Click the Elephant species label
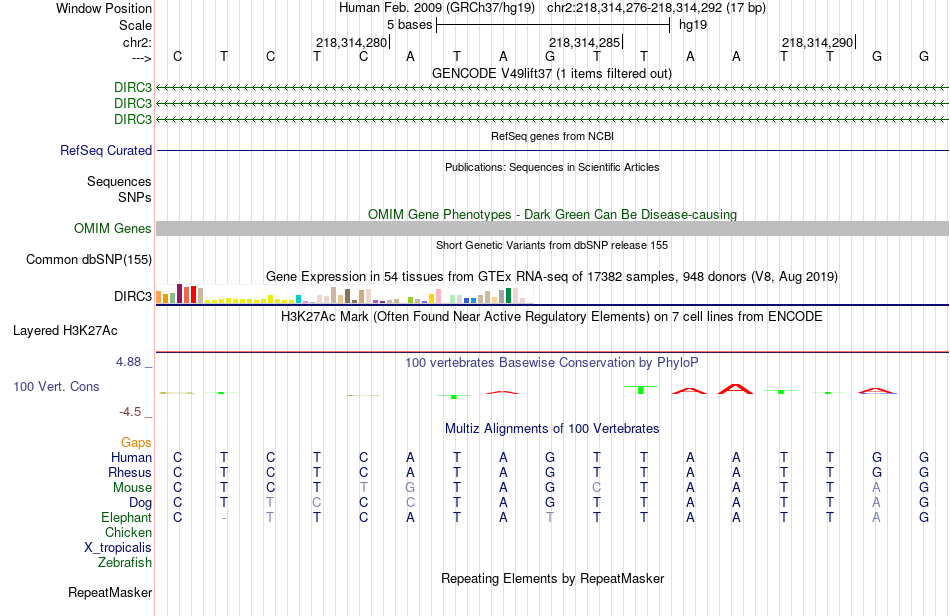950x616 pixels. [127, 517]
